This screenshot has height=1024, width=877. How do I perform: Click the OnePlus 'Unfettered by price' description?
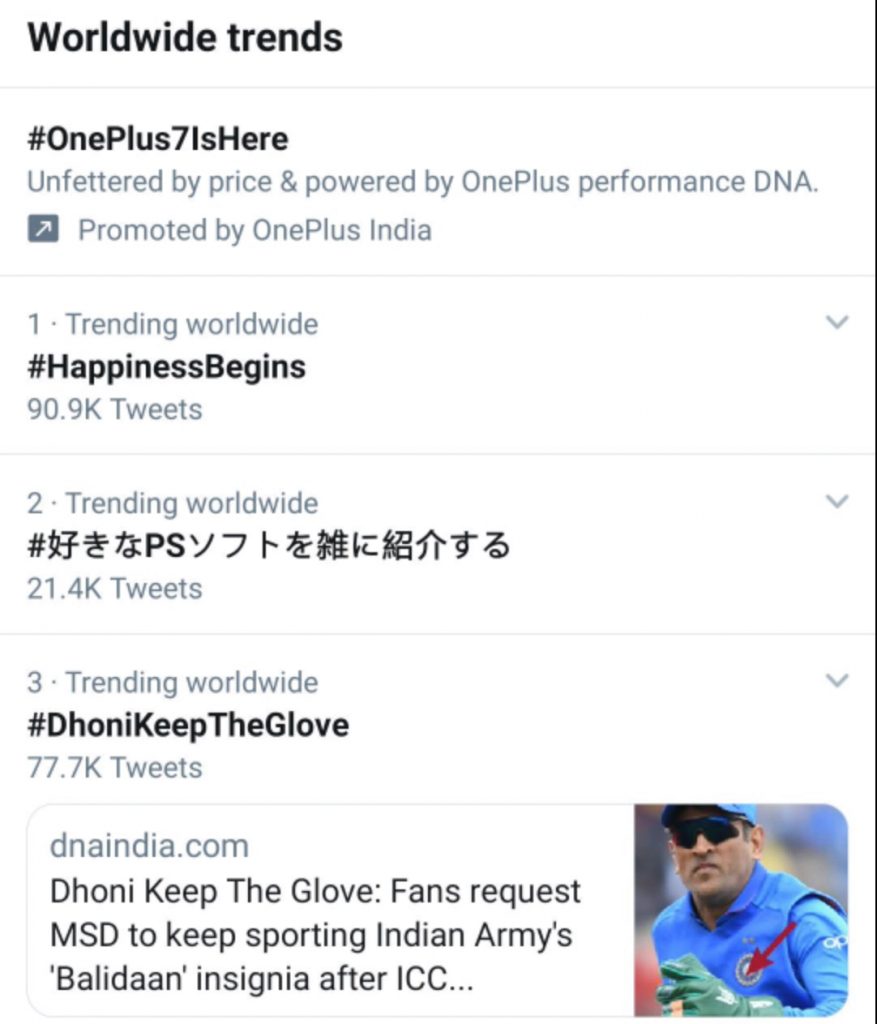(422, 183)
